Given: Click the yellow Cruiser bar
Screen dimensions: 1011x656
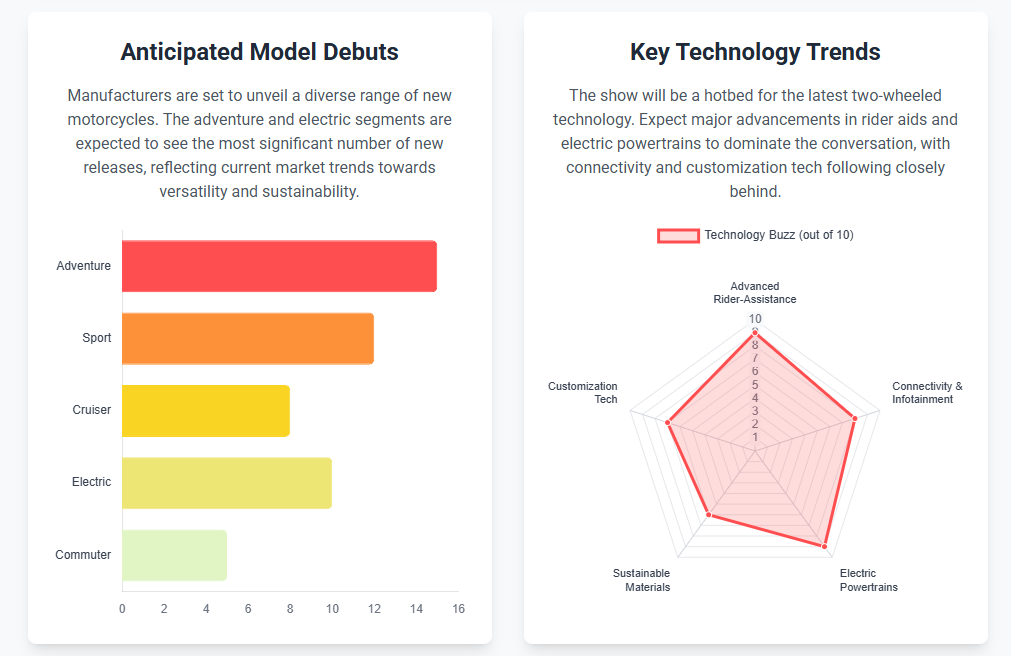Looking at the screenshot, I should pos(206,410).
